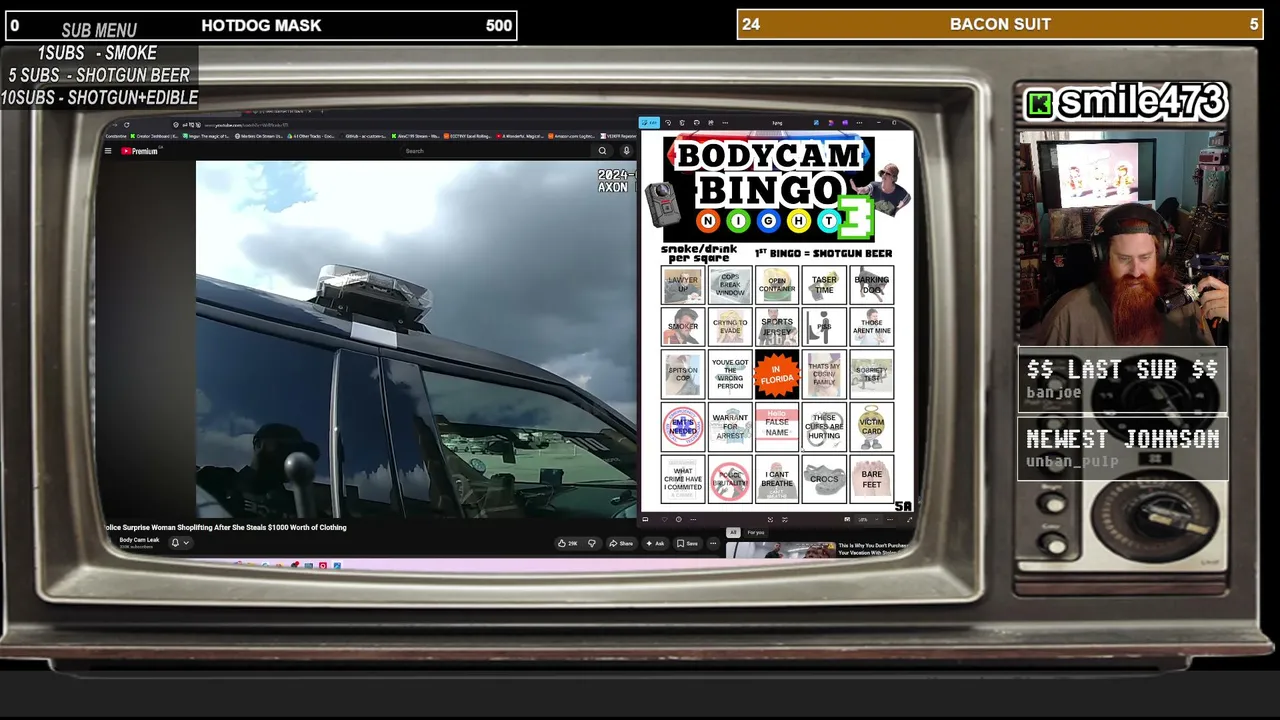Screen dimensions: 1280x720
Task: Open the YouTube guide hamburger menu
Action: [x=108, y=151]
